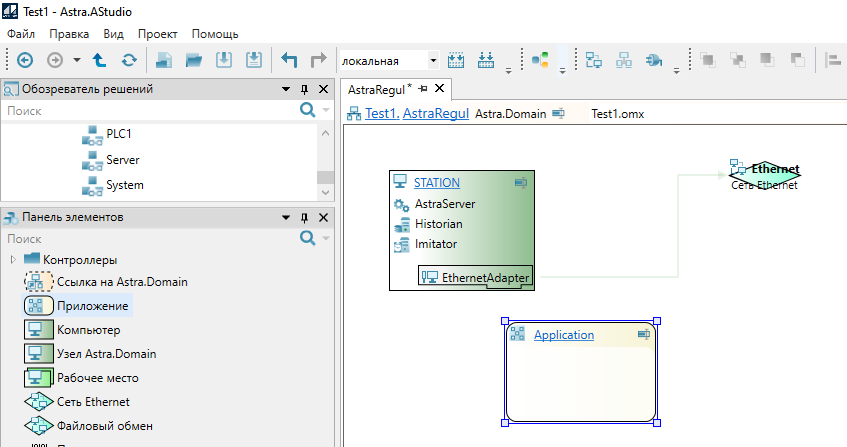Click the Панель элементов search field
The width and height of the screenshot is (847, 447).
pyautogui.click(x=150, y=239)
